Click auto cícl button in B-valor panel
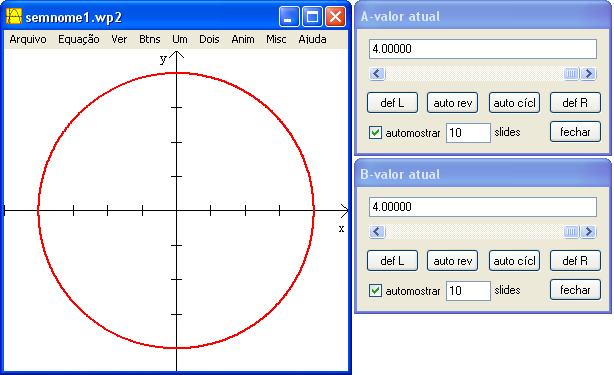This screenshot has width=614, height=375. 514,261
